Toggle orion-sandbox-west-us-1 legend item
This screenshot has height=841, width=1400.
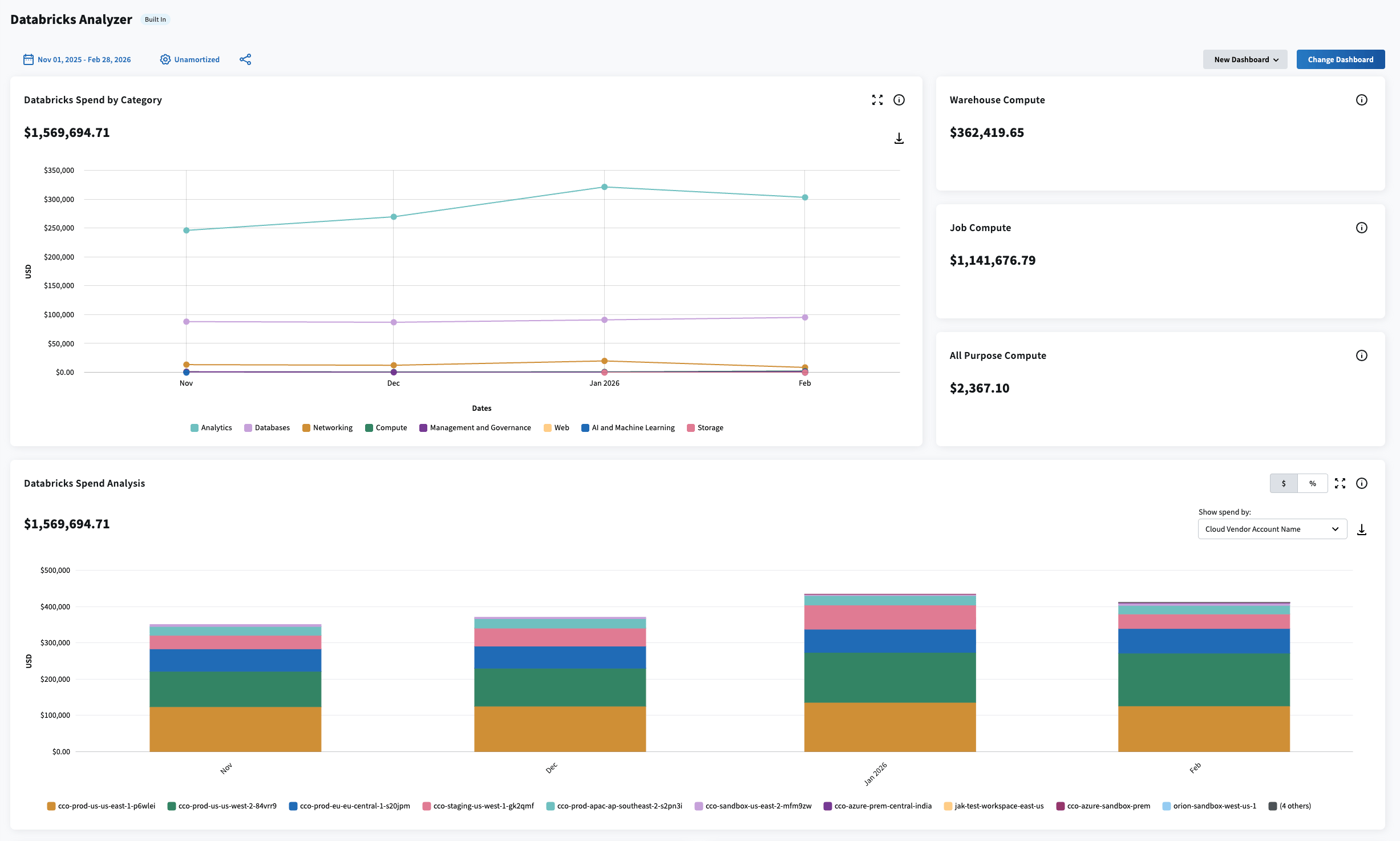(1209, 806)
